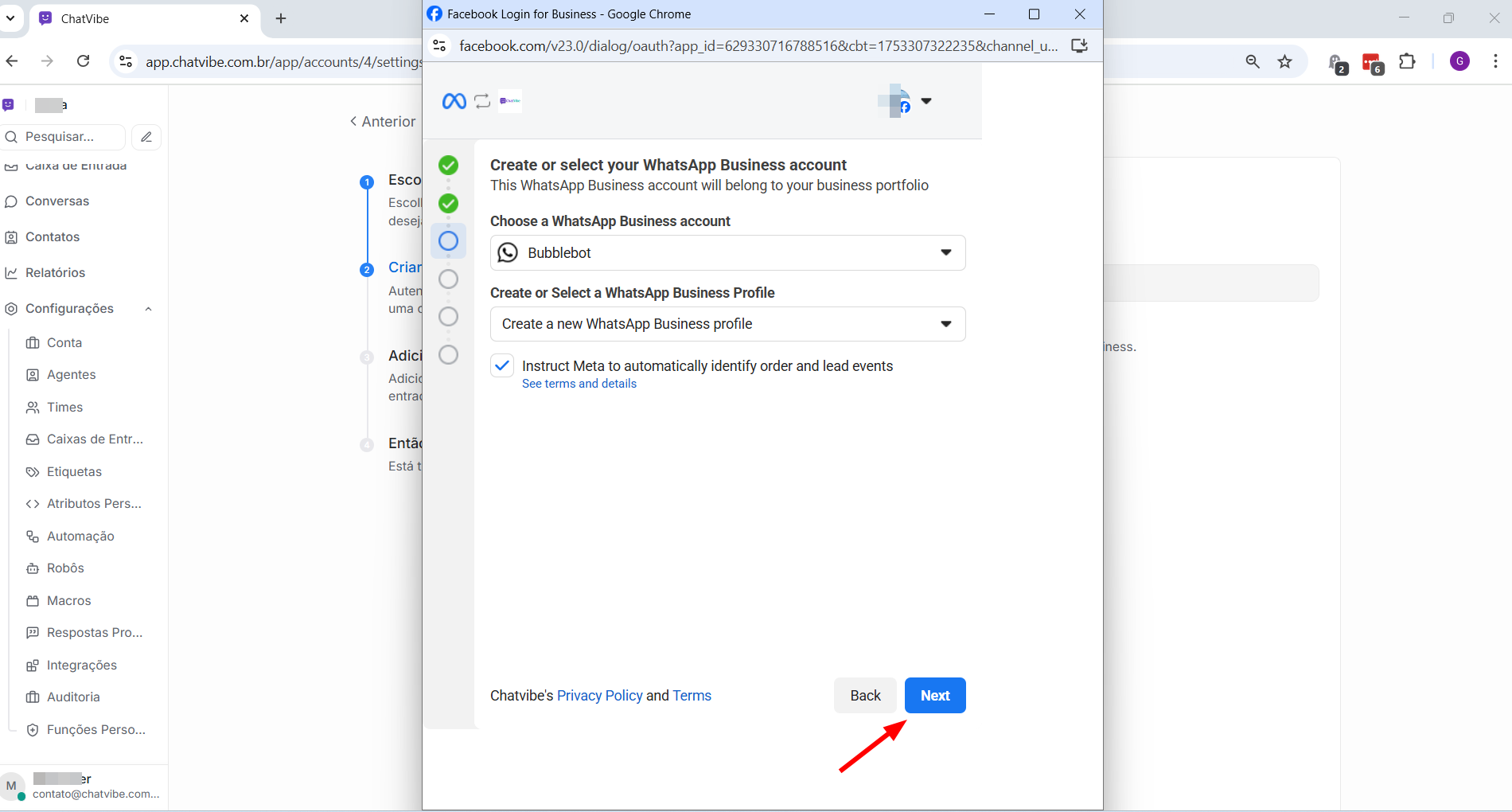Screen dimensions: 1512x812
Task: Click the extension icon with badge 2
Action: (x=1338, y=64)
